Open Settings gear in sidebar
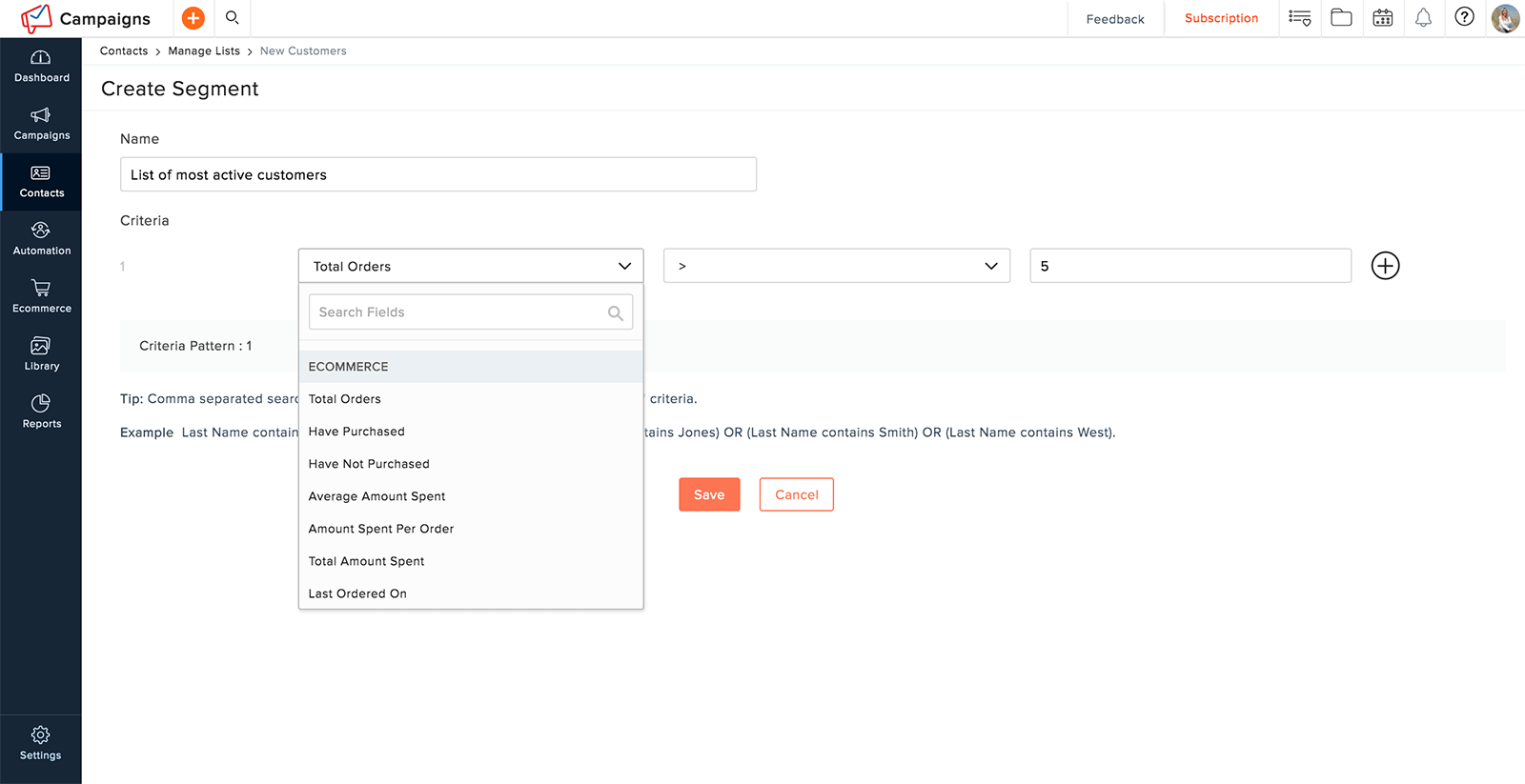Viewport: 1525px width, 784px height. point(40,743)
